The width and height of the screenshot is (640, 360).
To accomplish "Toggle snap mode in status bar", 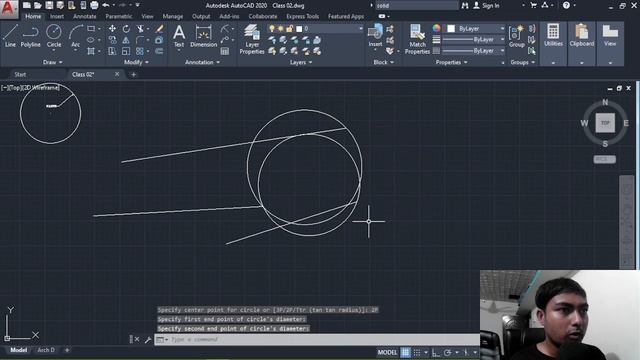I will click(417, 352).
